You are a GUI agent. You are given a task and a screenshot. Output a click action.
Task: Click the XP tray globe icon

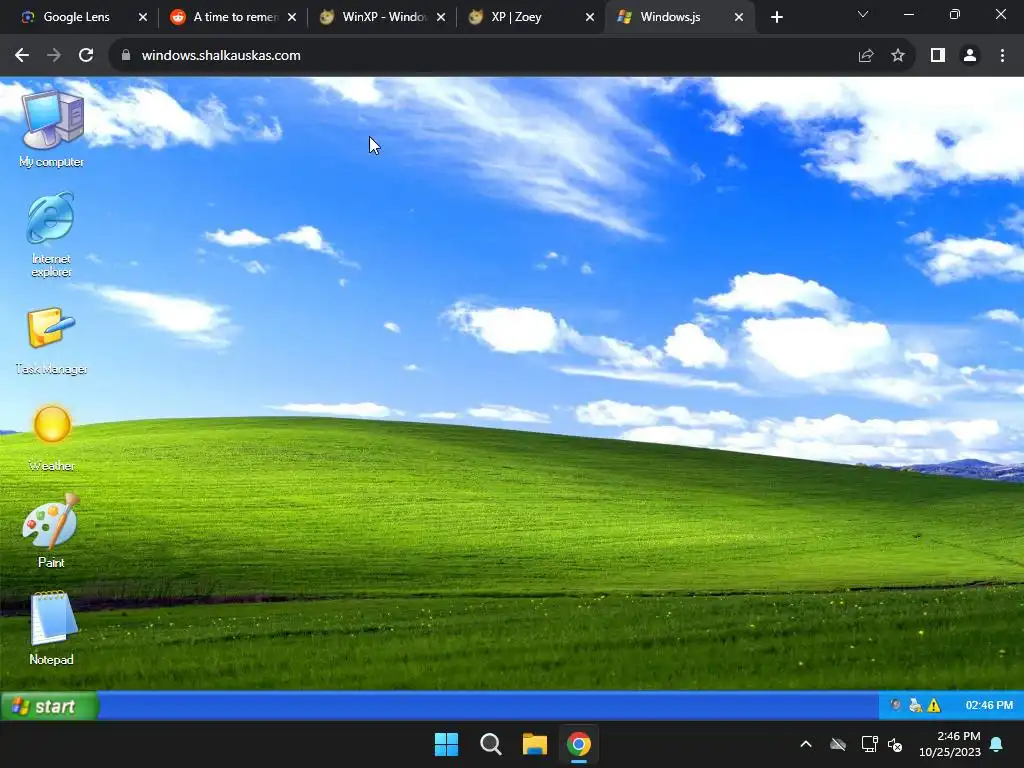(896, 705)
